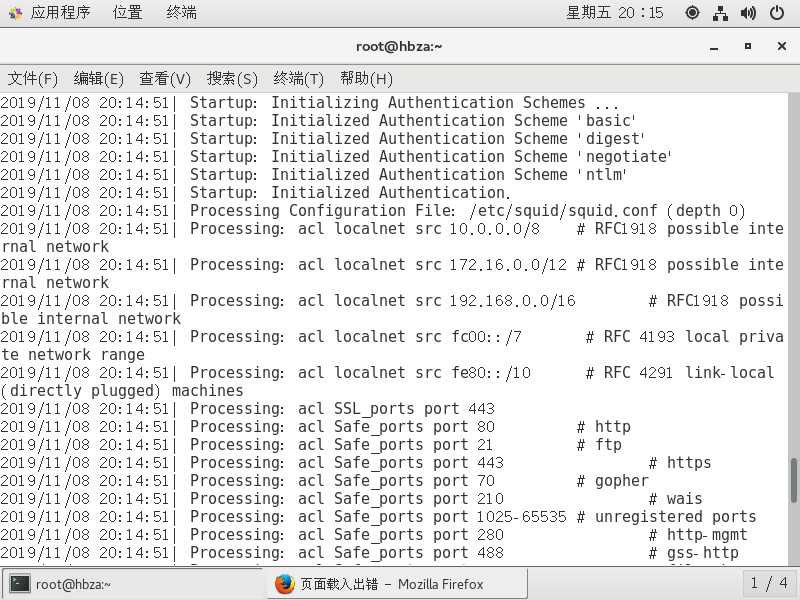Viewport: 800px width, 600px height.
Task: Click the volume speaker icon
Action: pos(748,13)
